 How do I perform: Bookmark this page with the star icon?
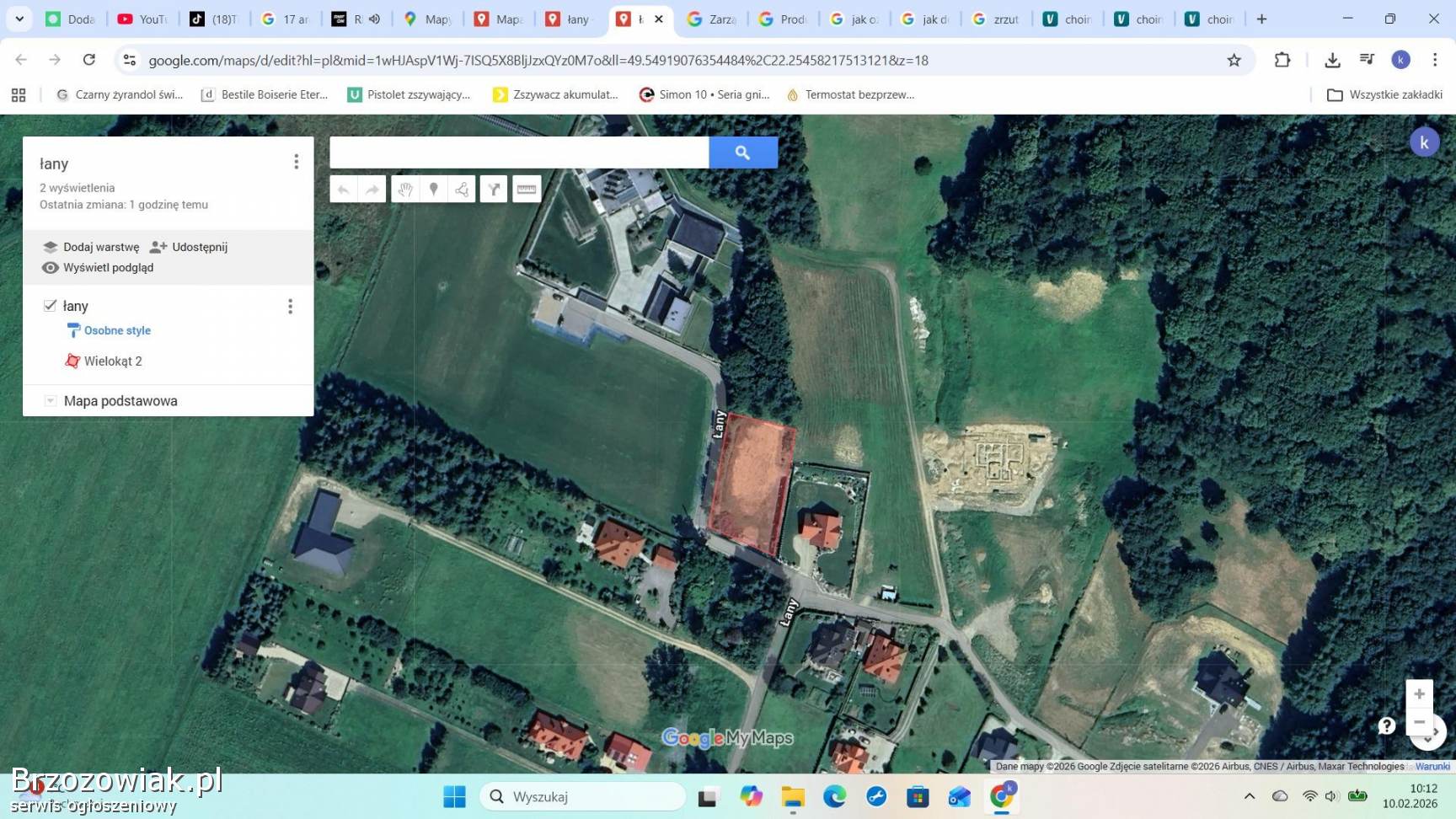coord(1234,60)
